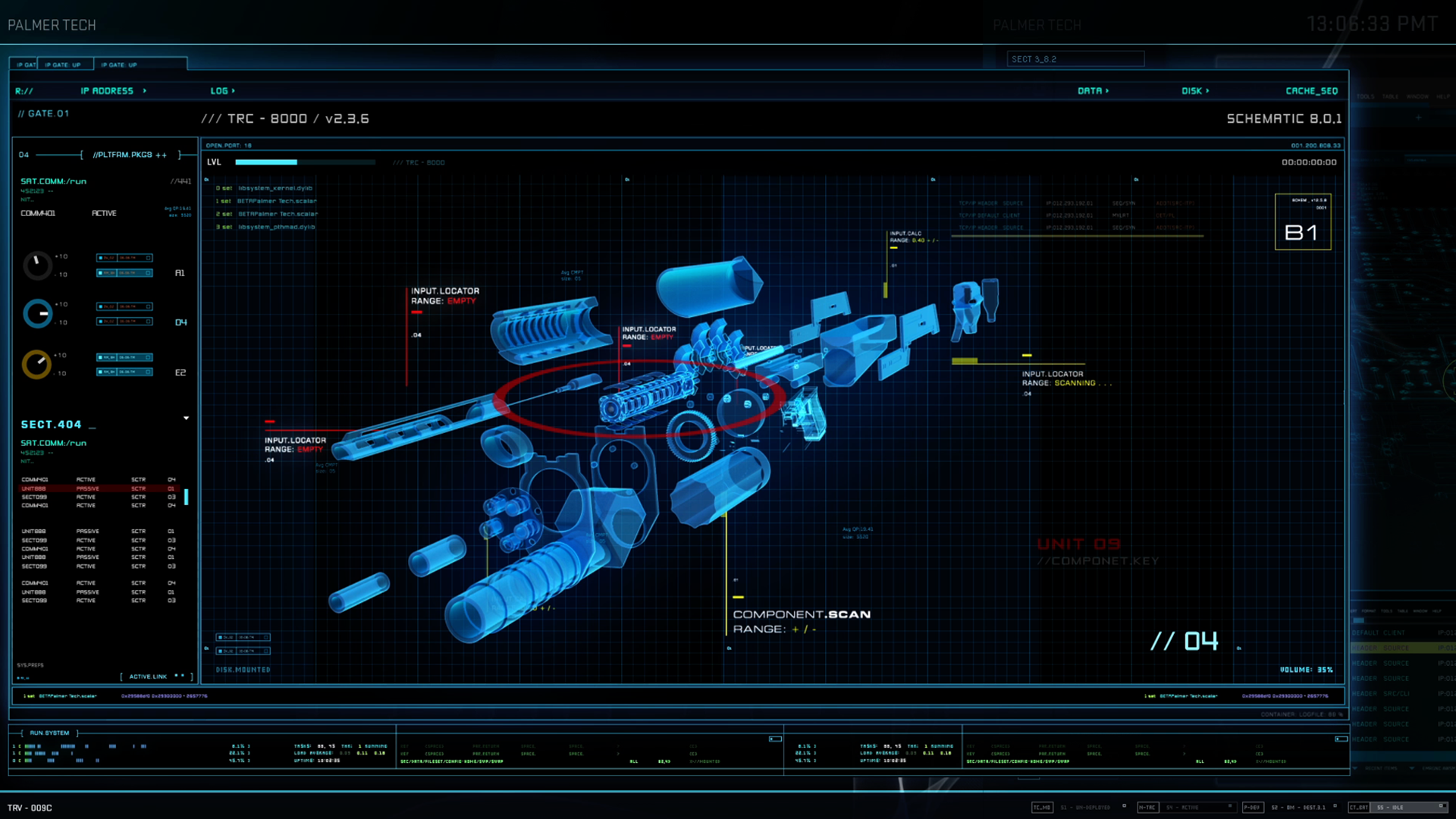Open the LOG menu
This screenshot has width=1456, height=819.
(221, 91)
